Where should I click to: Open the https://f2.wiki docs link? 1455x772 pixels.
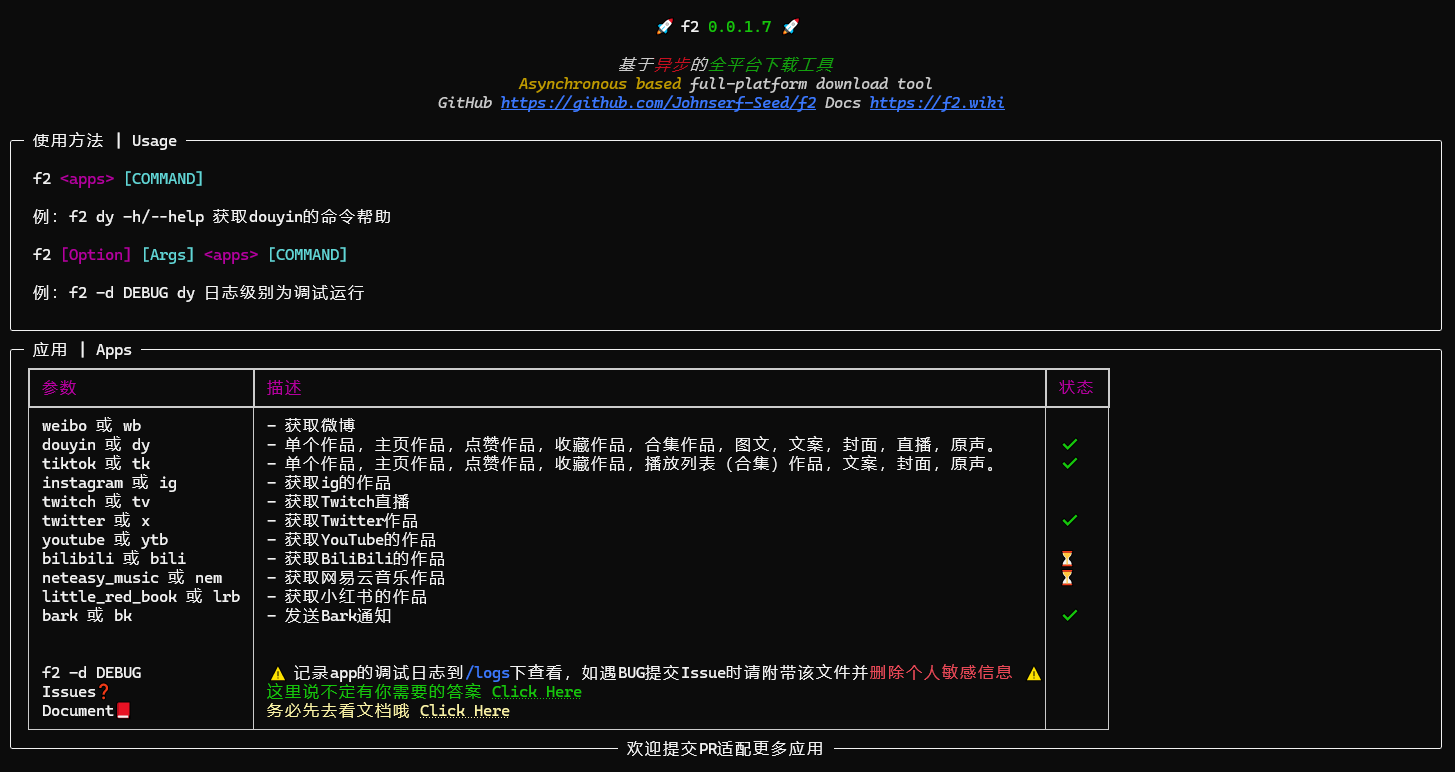coord(936,102)
